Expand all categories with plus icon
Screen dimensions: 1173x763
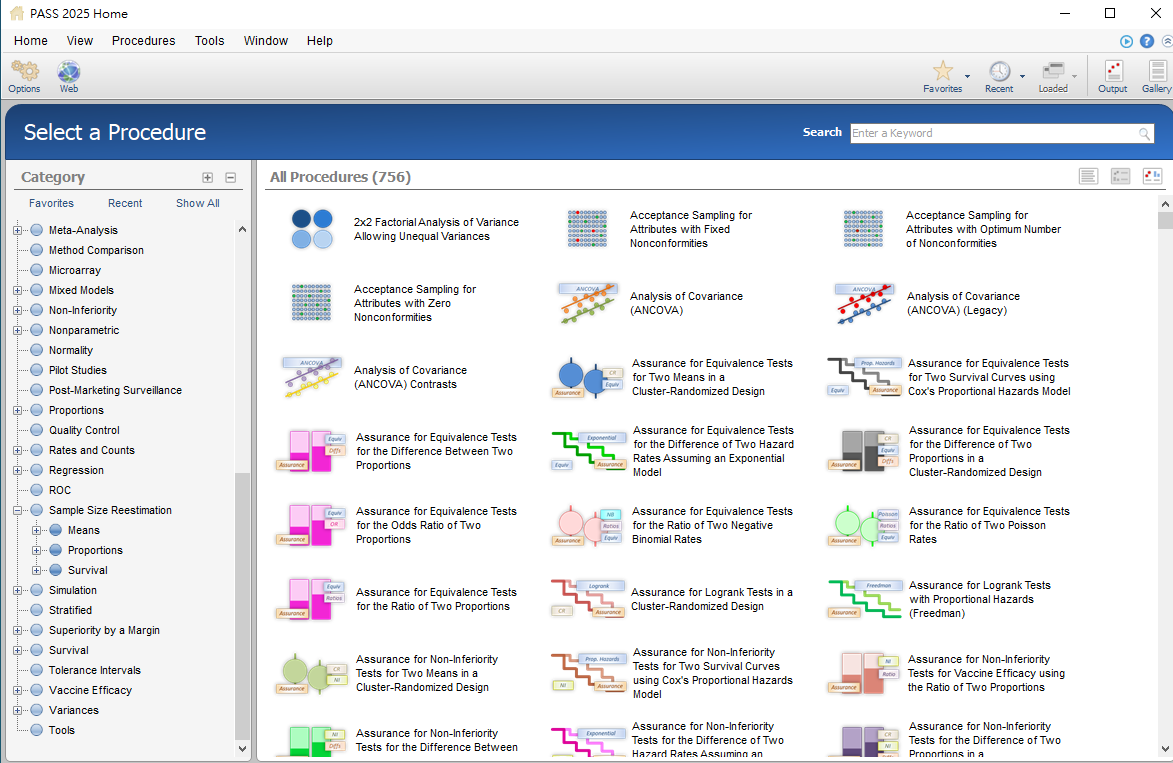tap(208, 177)
